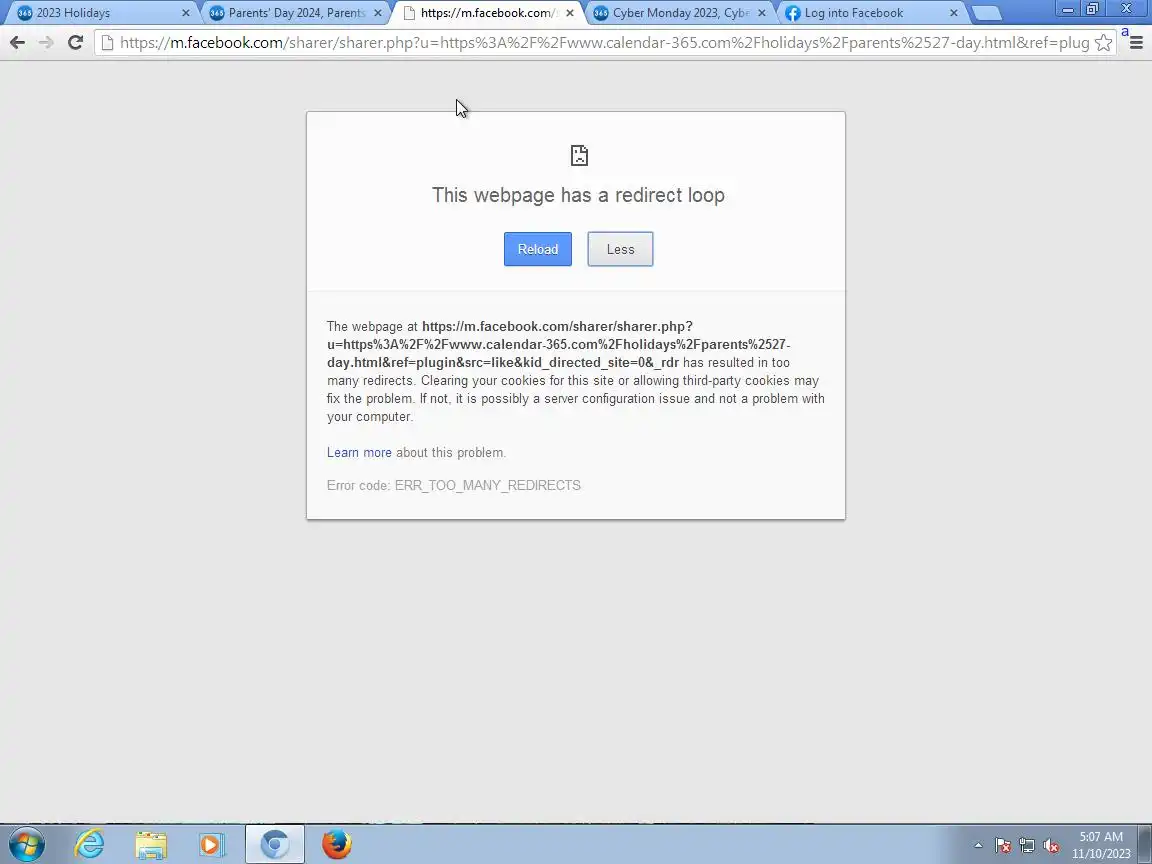Switch to Log into Facebook tab
This screenshot has width=1152, height=864.
tap(870, 12)
